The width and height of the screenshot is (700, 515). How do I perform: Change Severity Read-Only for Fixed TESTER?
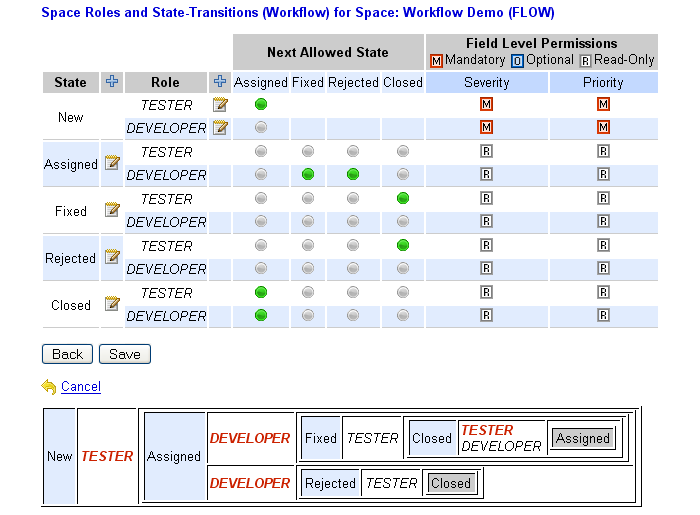[486, 198]
